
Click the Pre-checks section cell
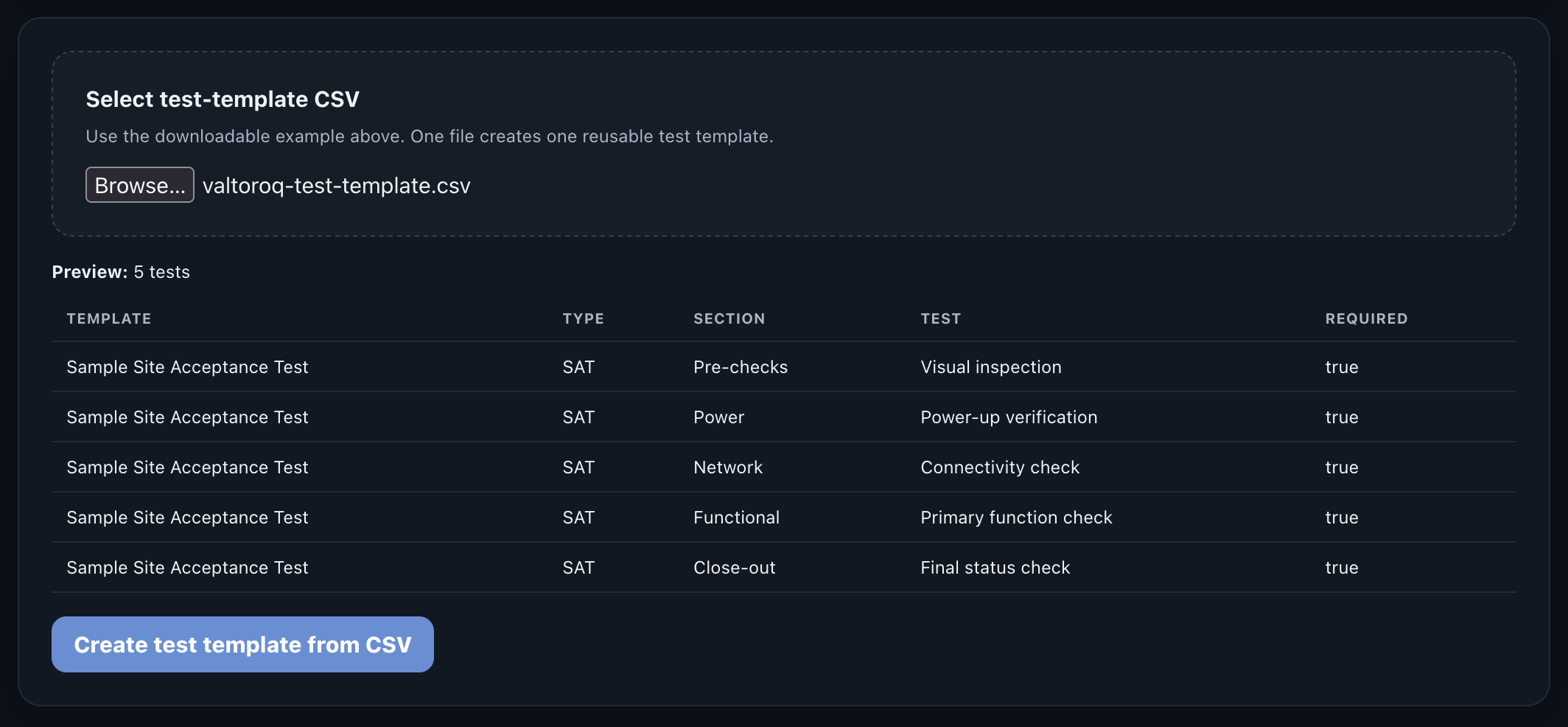(x=741, y=367)
